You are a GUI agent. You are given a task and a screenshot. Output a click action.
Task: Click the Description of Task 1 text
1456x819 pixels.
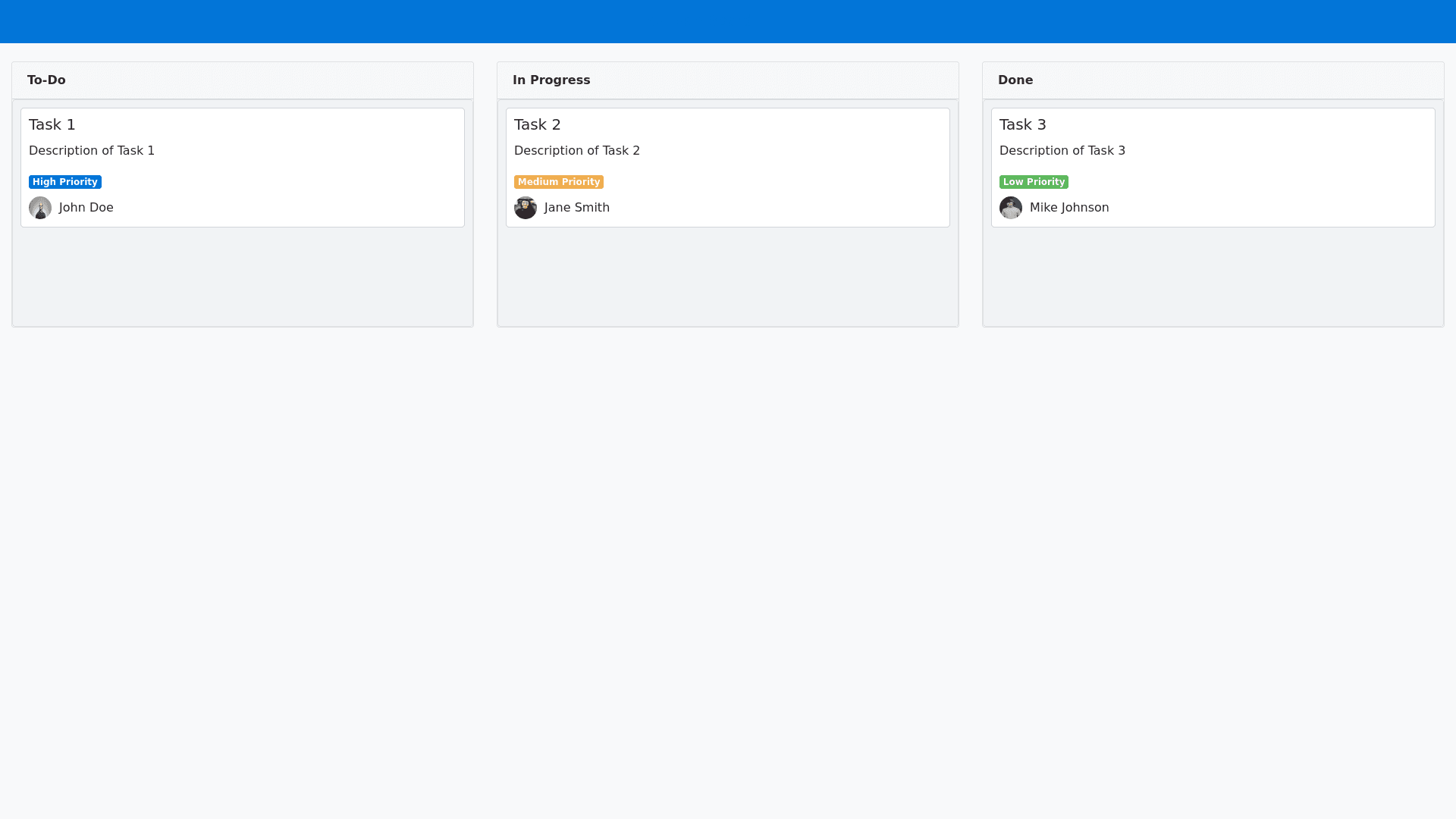tap(92, 151)
